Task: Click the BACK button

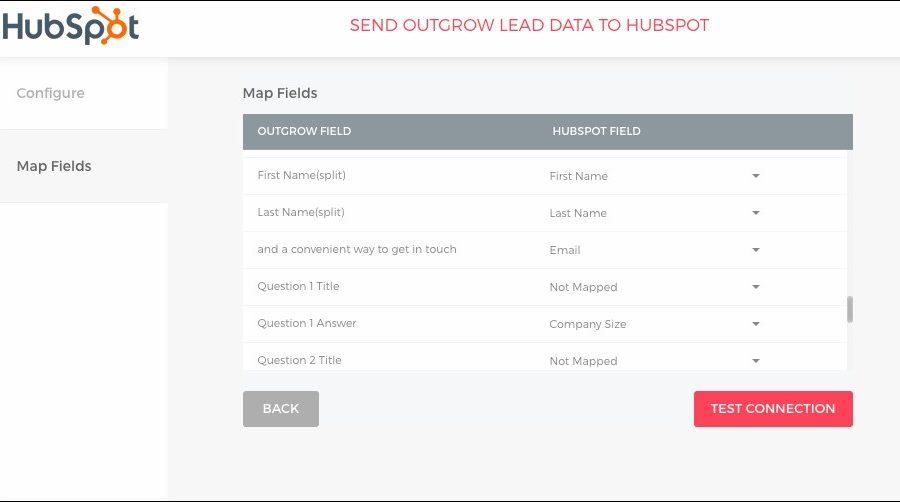Action: [x=281, y=409]
